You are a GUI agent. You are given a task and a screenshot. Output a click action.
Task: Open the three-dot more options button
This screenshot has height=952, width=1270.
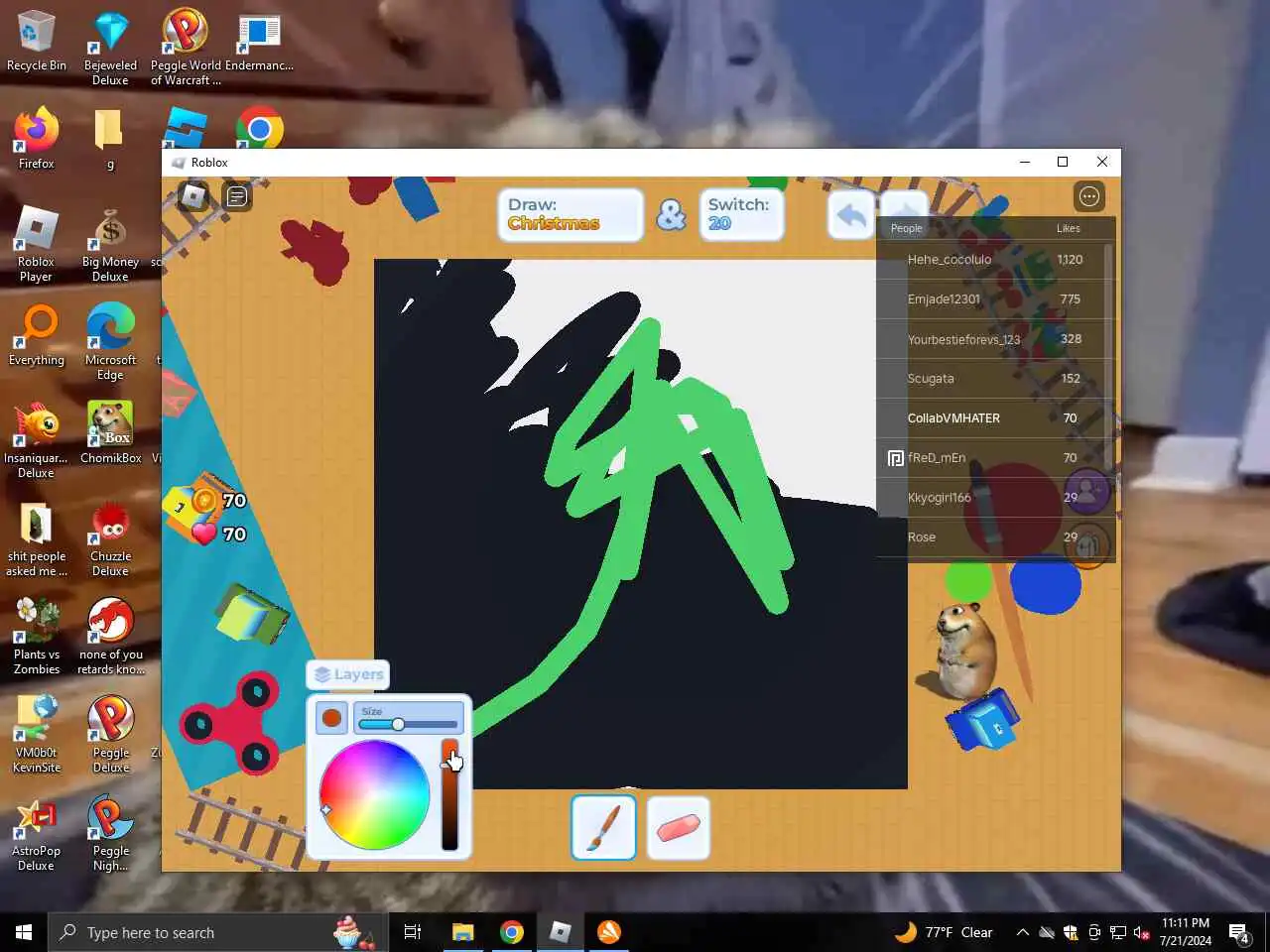[x=1089, y=196]
